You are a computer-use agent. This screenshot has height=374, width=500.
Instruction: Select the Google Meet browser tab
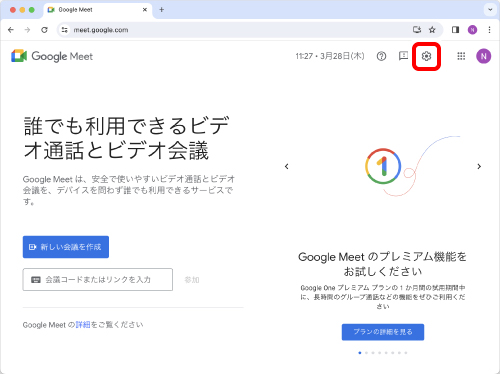[x=97, y=10]
